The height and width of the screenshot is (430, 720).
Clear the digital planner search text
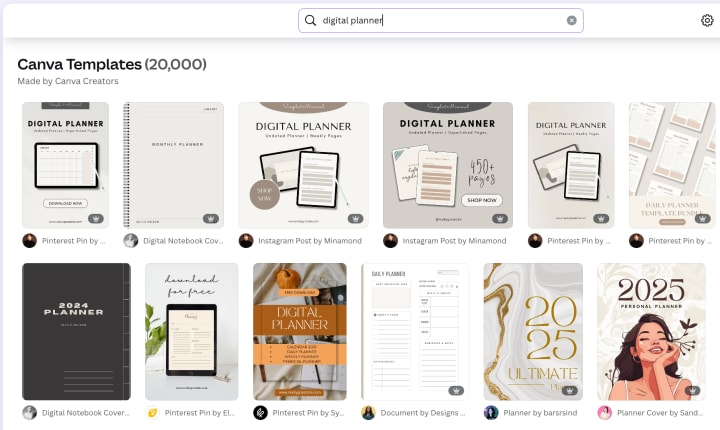click(x=571, y=20)
